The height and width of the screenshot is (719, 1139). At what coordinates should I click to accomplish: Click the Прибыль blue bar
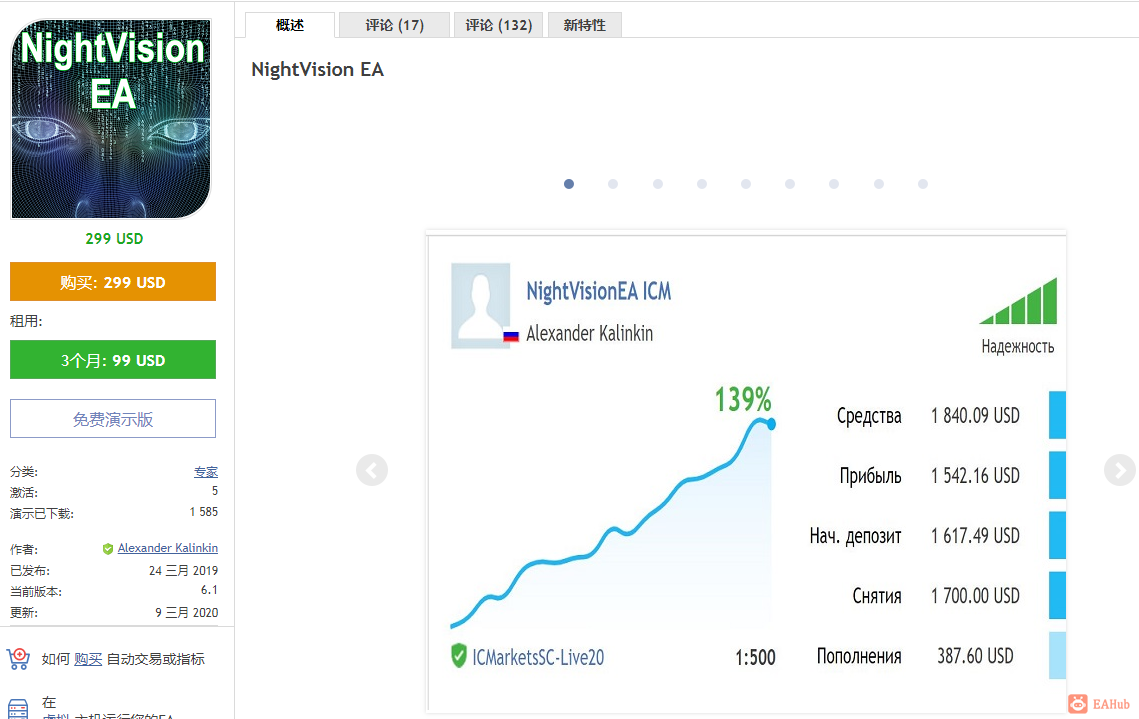(x=1057, y=475)
